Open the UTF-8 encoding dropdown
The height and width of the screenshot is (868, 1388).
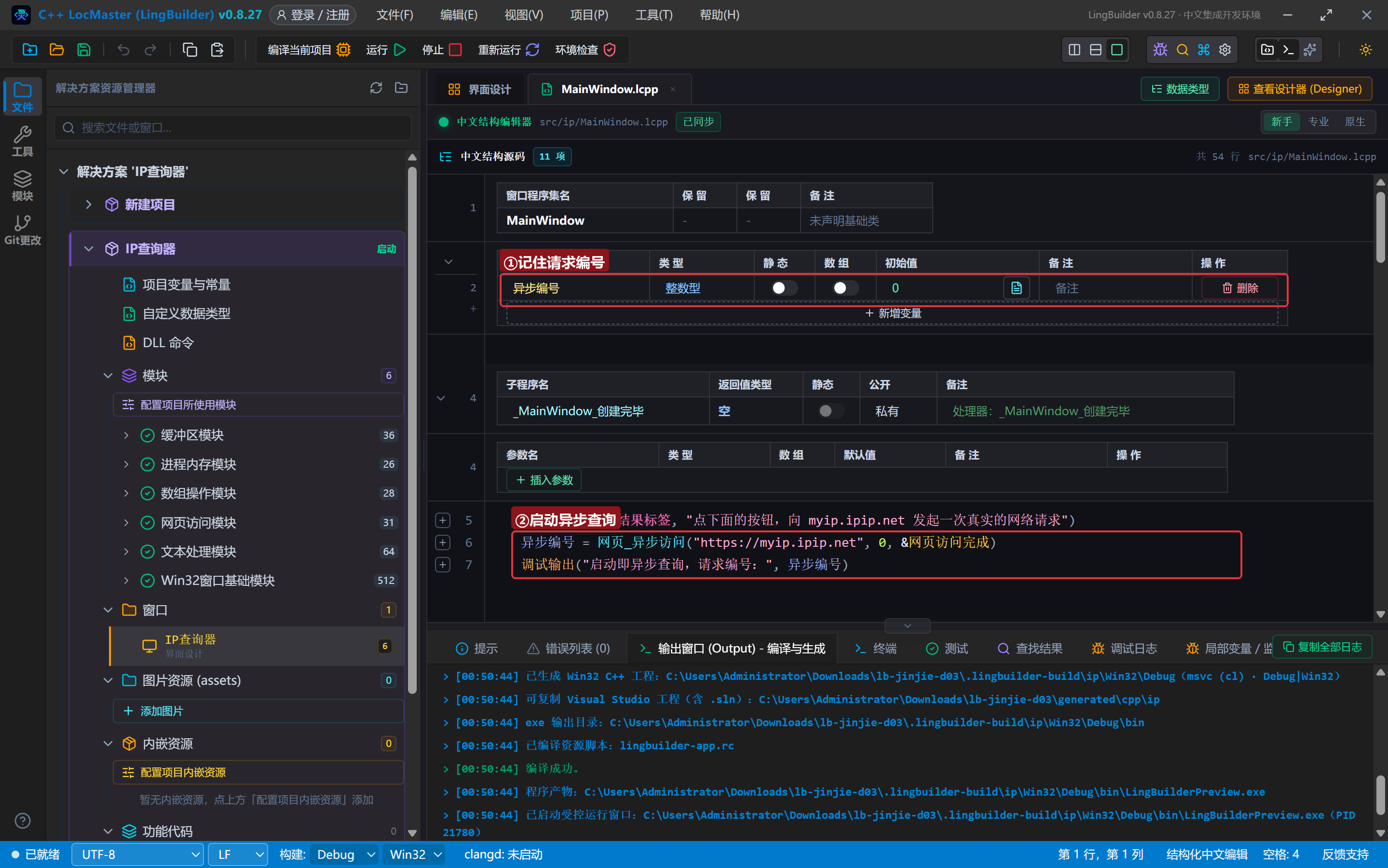[x=138, y=854]
